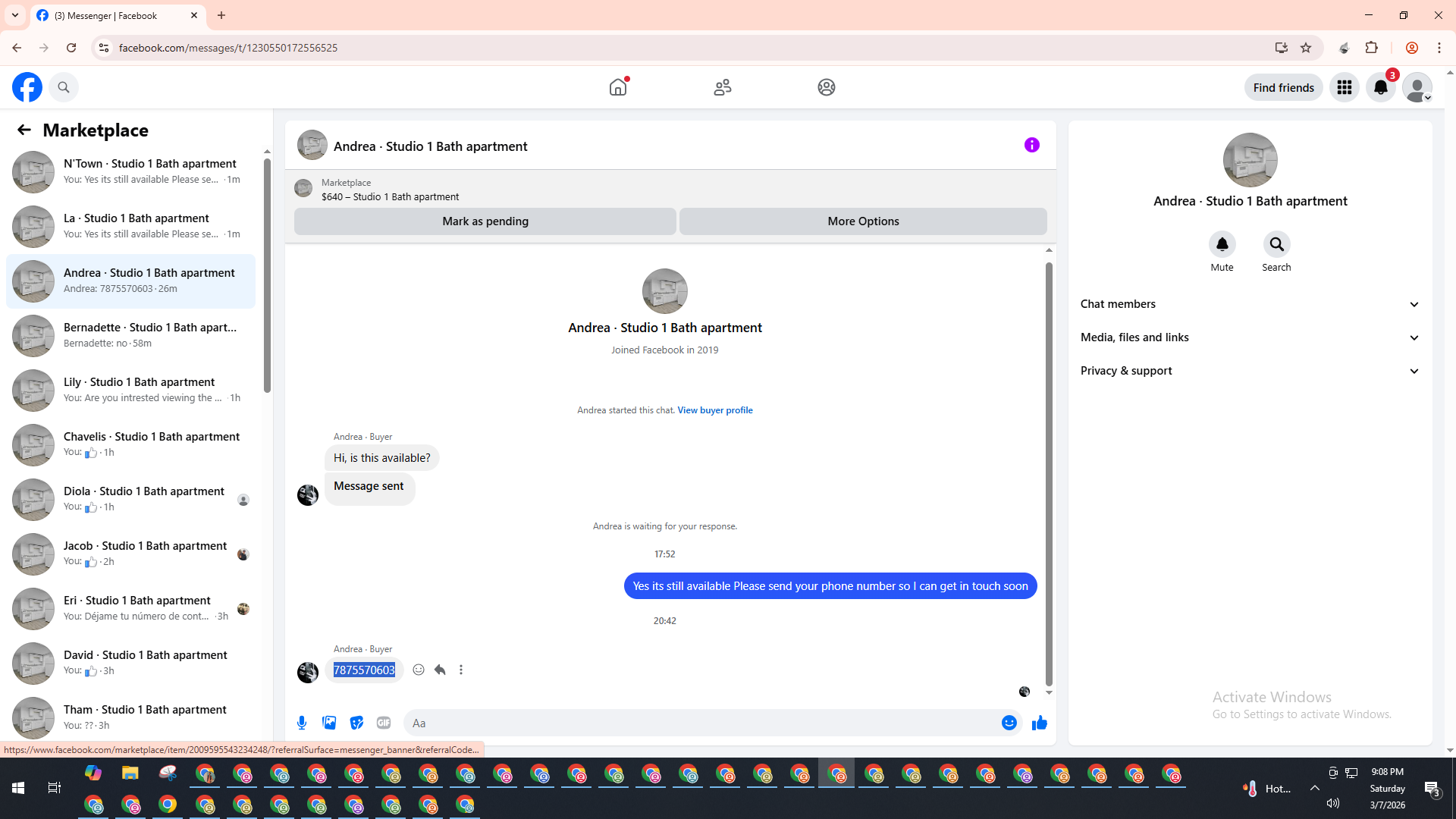Open the account profile avatar menu
This screenshot has height=819, width=1456.
pyautogui.click(x=1417, y=87)
